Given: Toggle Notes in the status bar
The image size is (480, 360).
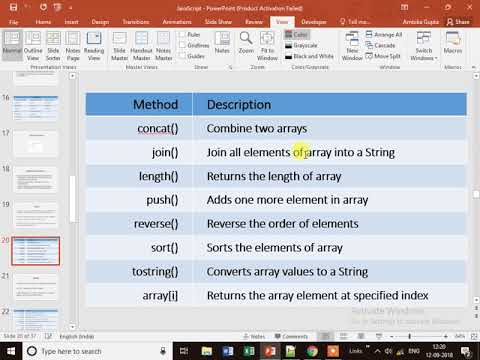Looking at the screenshot, I should [254, 336].
